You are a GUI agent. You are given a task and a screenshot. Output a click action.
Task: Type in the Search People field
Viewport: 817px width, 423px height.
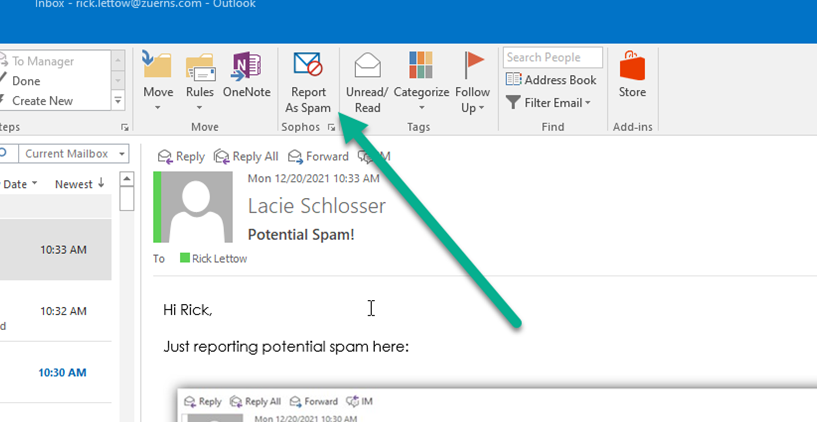click(552, 58)
